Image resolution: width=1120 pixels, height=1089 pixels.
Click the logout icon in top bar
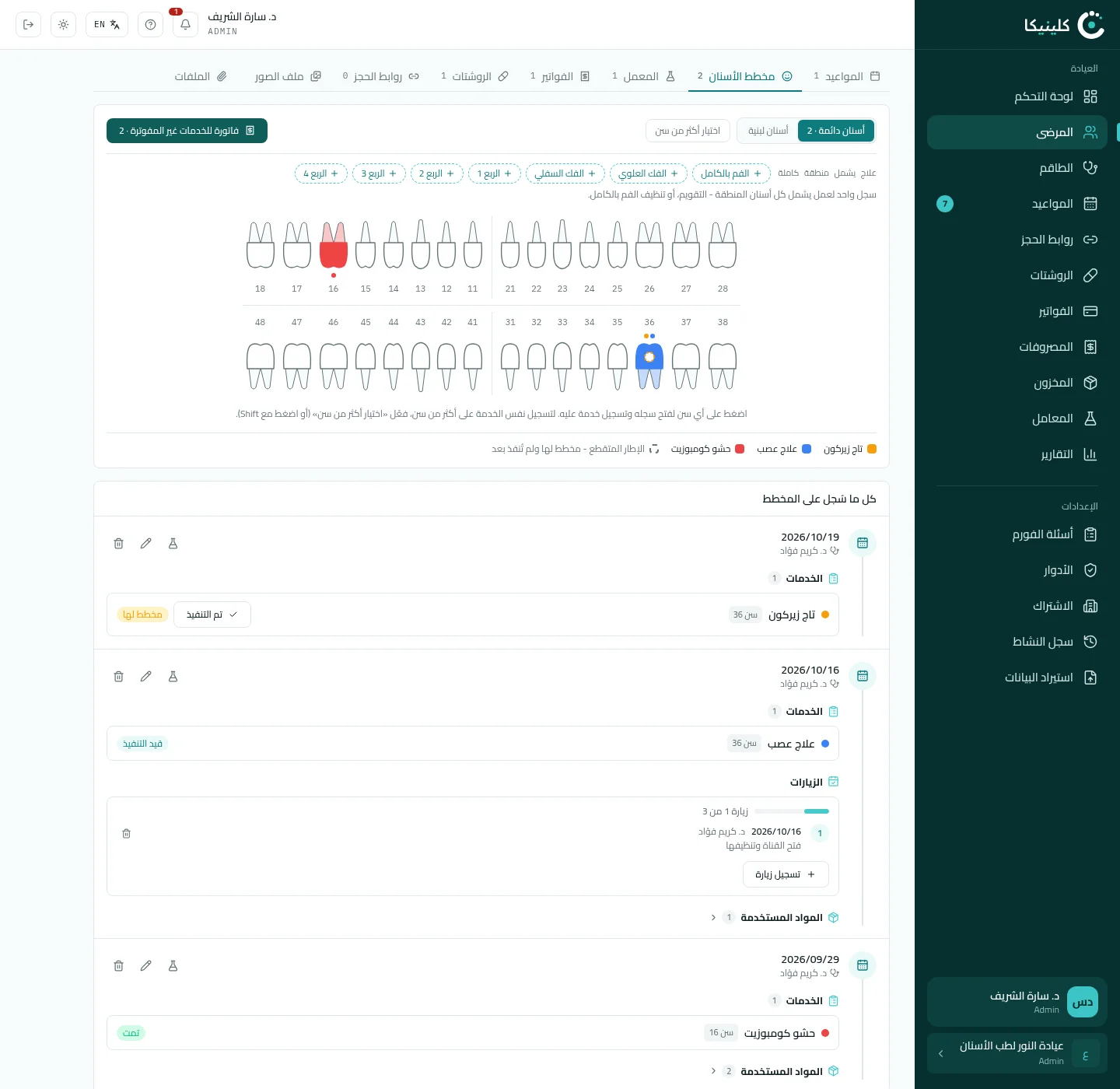[29, 24]
